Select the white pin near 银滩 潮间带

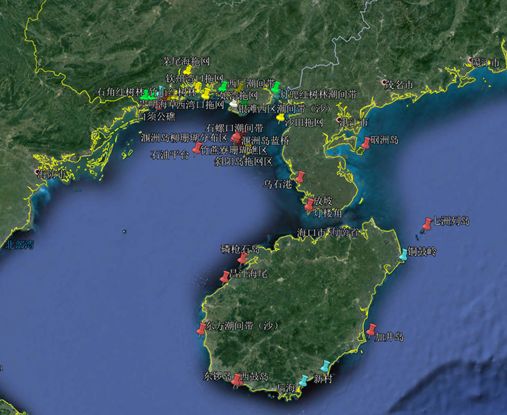(x=234, y=104)
